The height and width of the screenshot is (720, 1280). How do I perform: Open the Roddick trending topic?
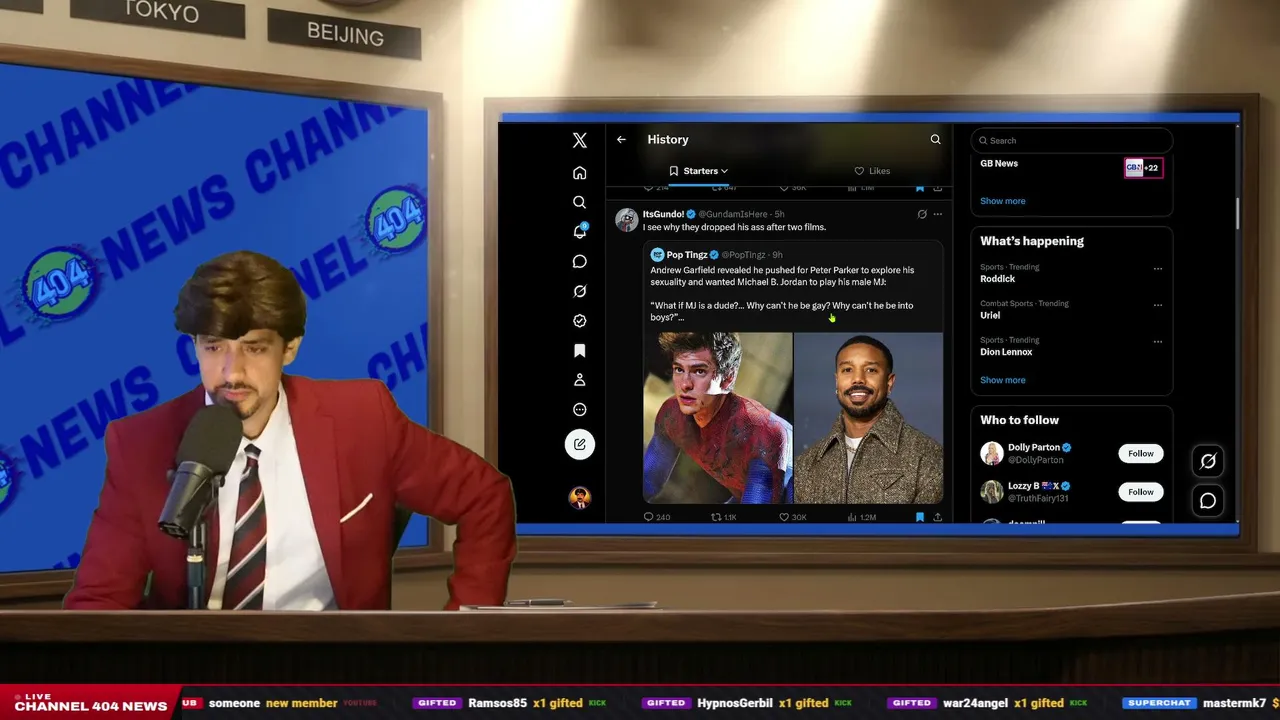tap(1071, 273)
